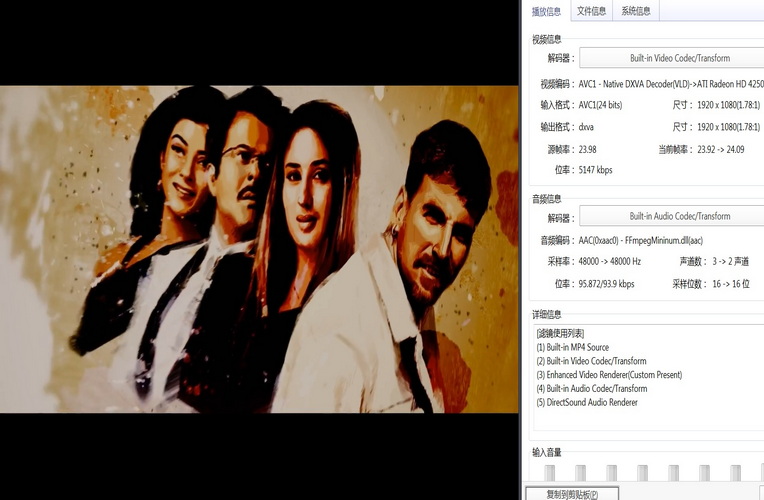This screenshot has width=764, height=500.
Task: Click the 滤镜使用列表 header in details box
Action: point(560,333)
